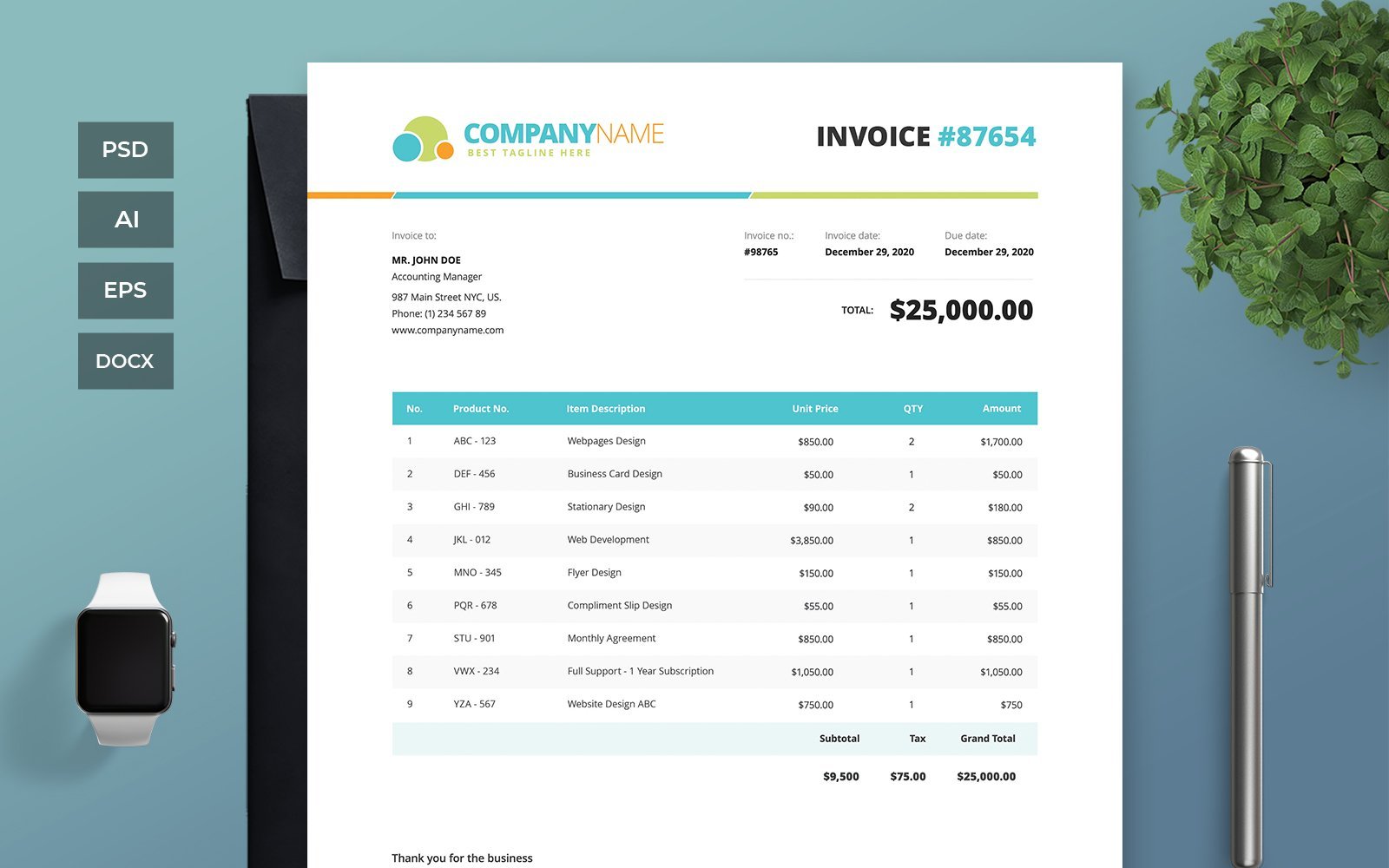Click the PSD format badge
The height and width of the screenshot is (868, 1389).
click(126, 150)
